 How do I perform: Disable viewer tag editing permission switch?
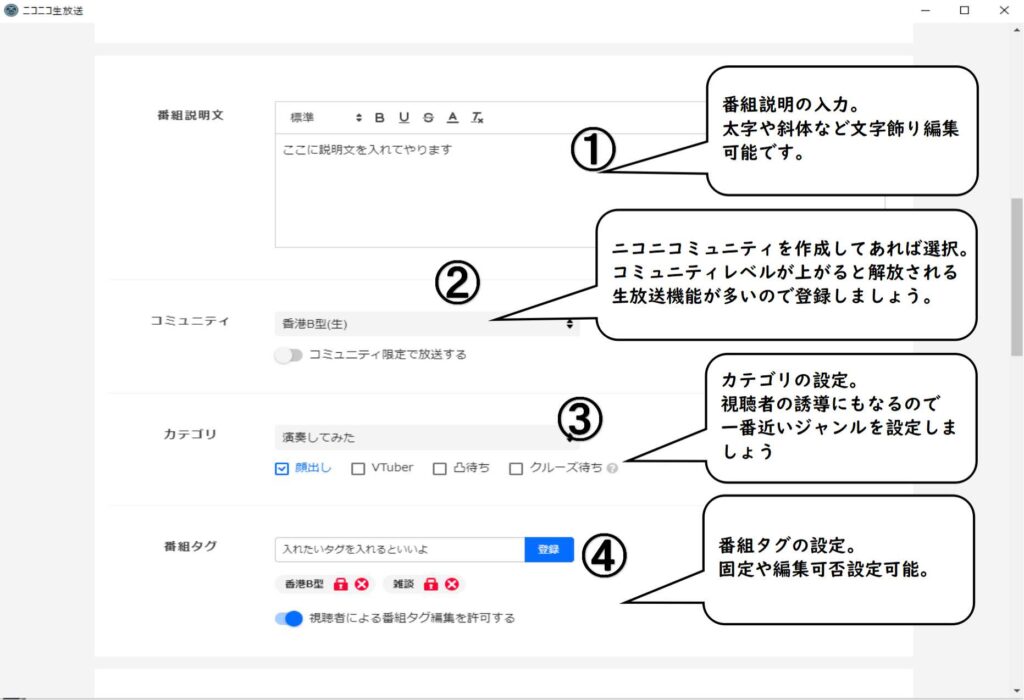click(x=289, y=618)
